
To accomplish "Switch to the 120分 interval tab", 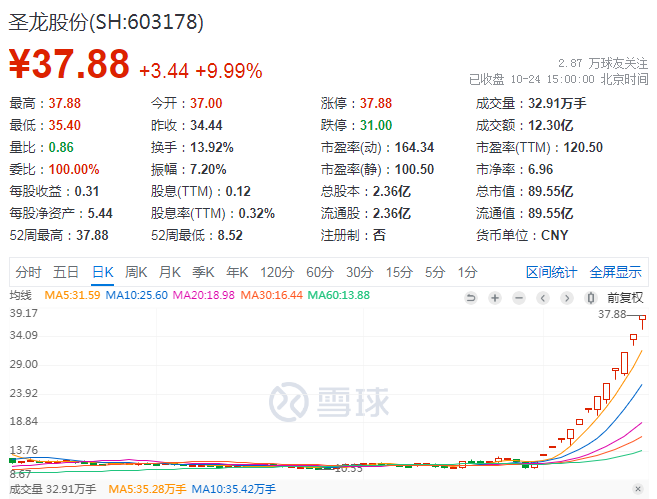I will pos(277,272).
